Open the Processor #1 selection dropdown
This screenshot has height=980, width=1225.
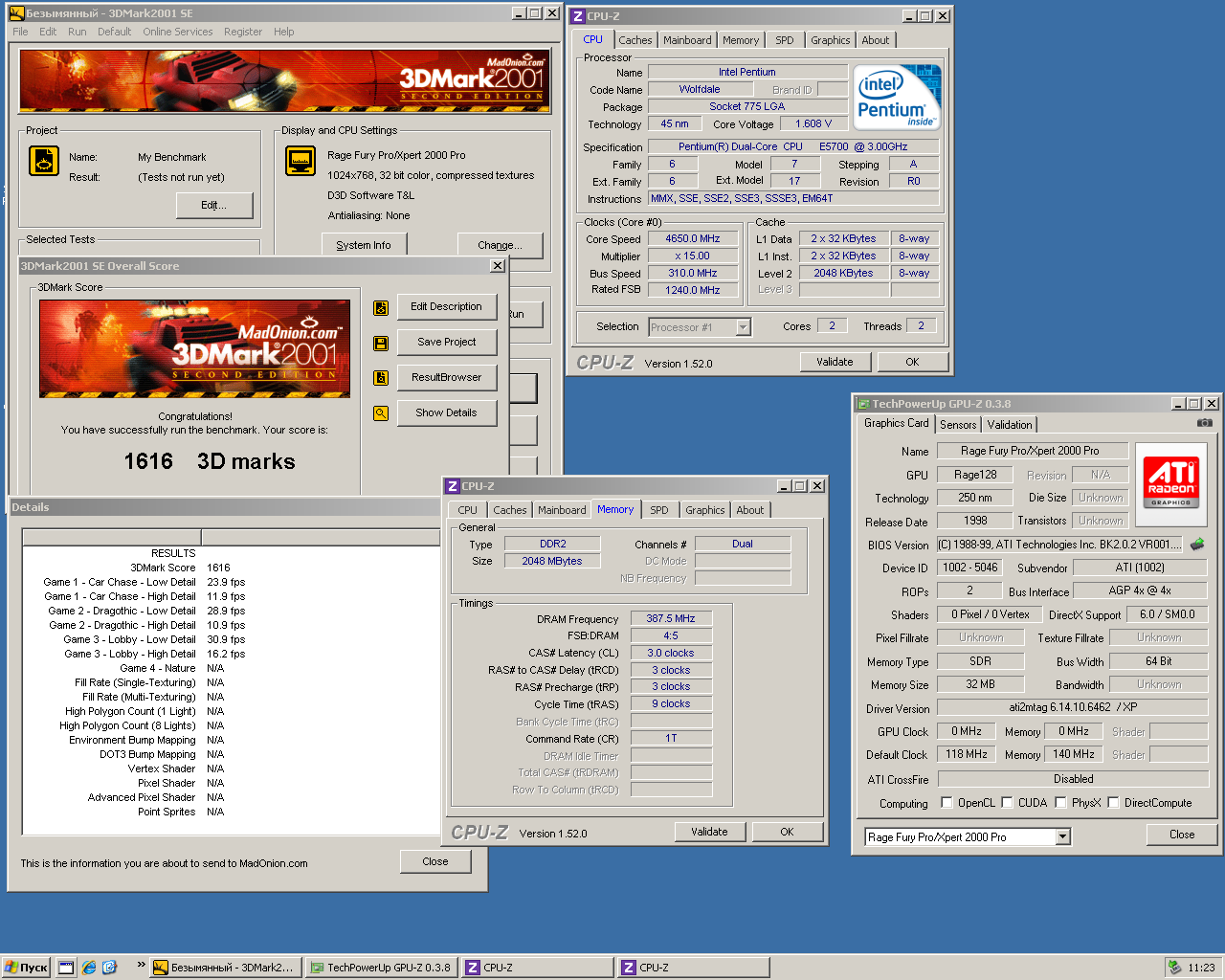(743, 327)
